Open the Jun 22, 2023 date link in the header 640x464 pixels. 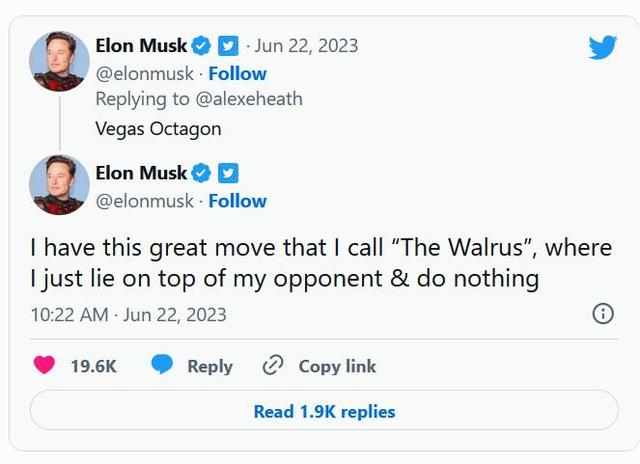[306, 46]
